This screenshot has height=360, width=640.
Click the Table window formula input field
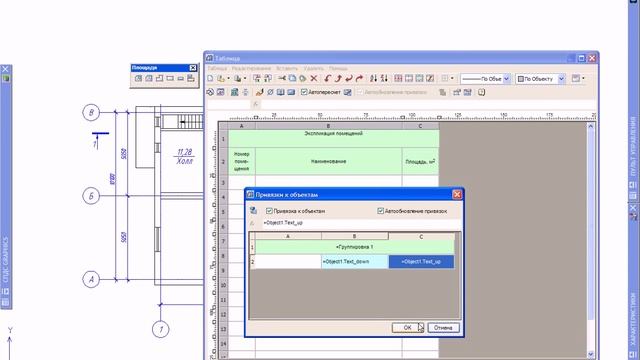click(x=428, y=104)
